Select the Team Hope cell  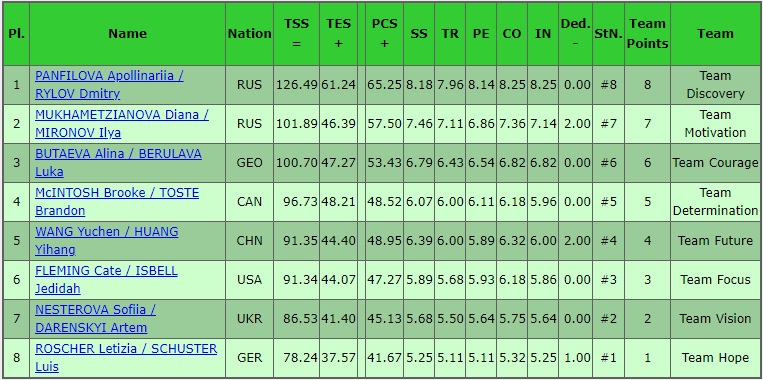tap(715, 357)
